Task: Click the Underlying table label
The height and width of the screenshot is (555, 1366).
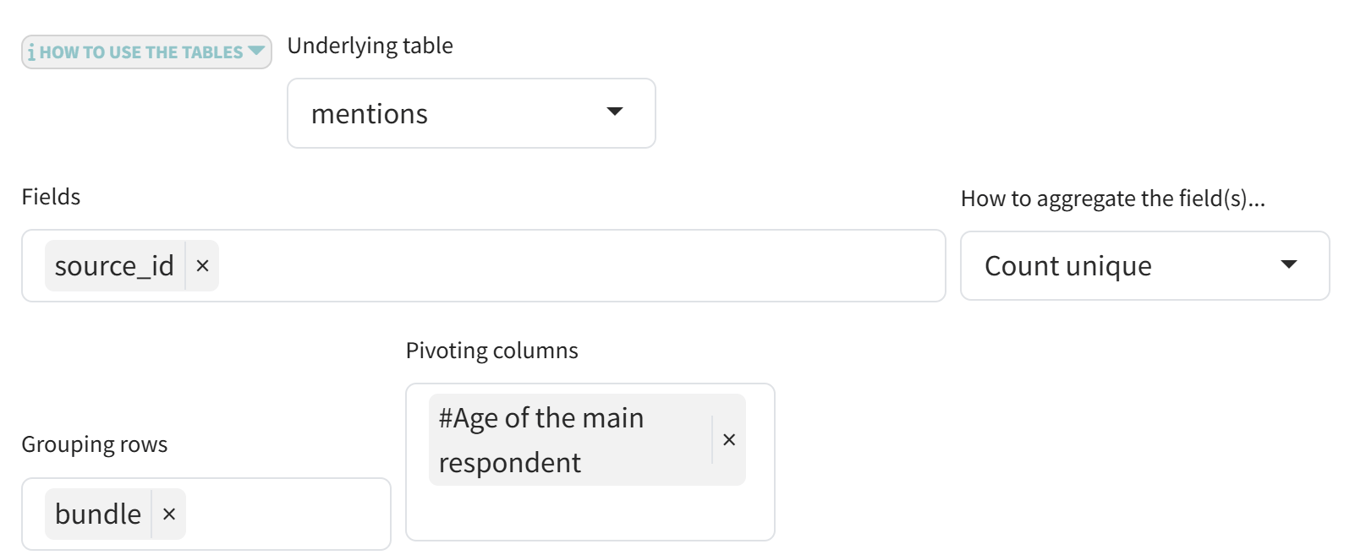Action: tap(370, 46)
